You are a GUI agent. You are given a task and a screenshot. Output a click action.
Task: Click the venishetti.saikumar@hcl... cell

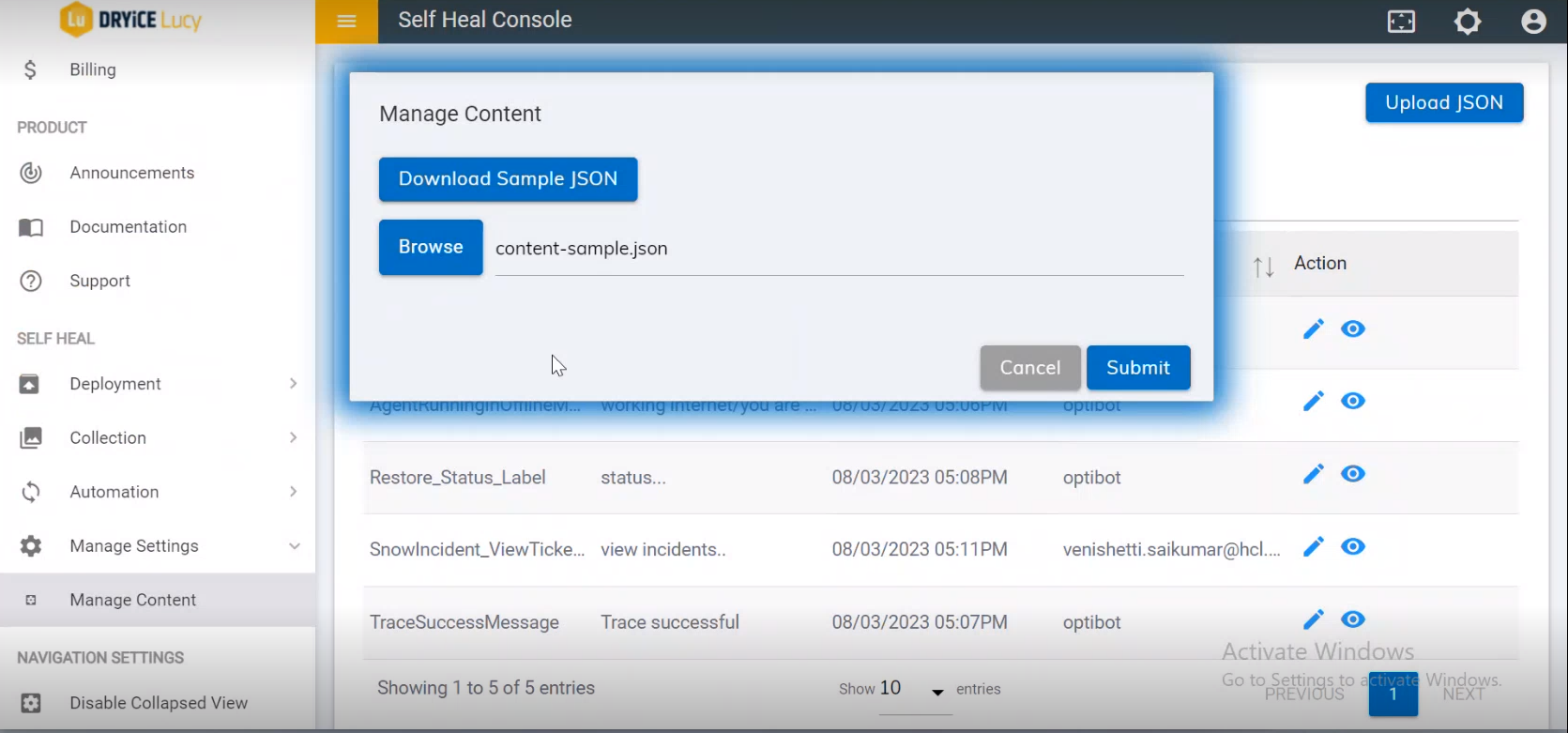pyautogui.click(x=1172, y=550)
